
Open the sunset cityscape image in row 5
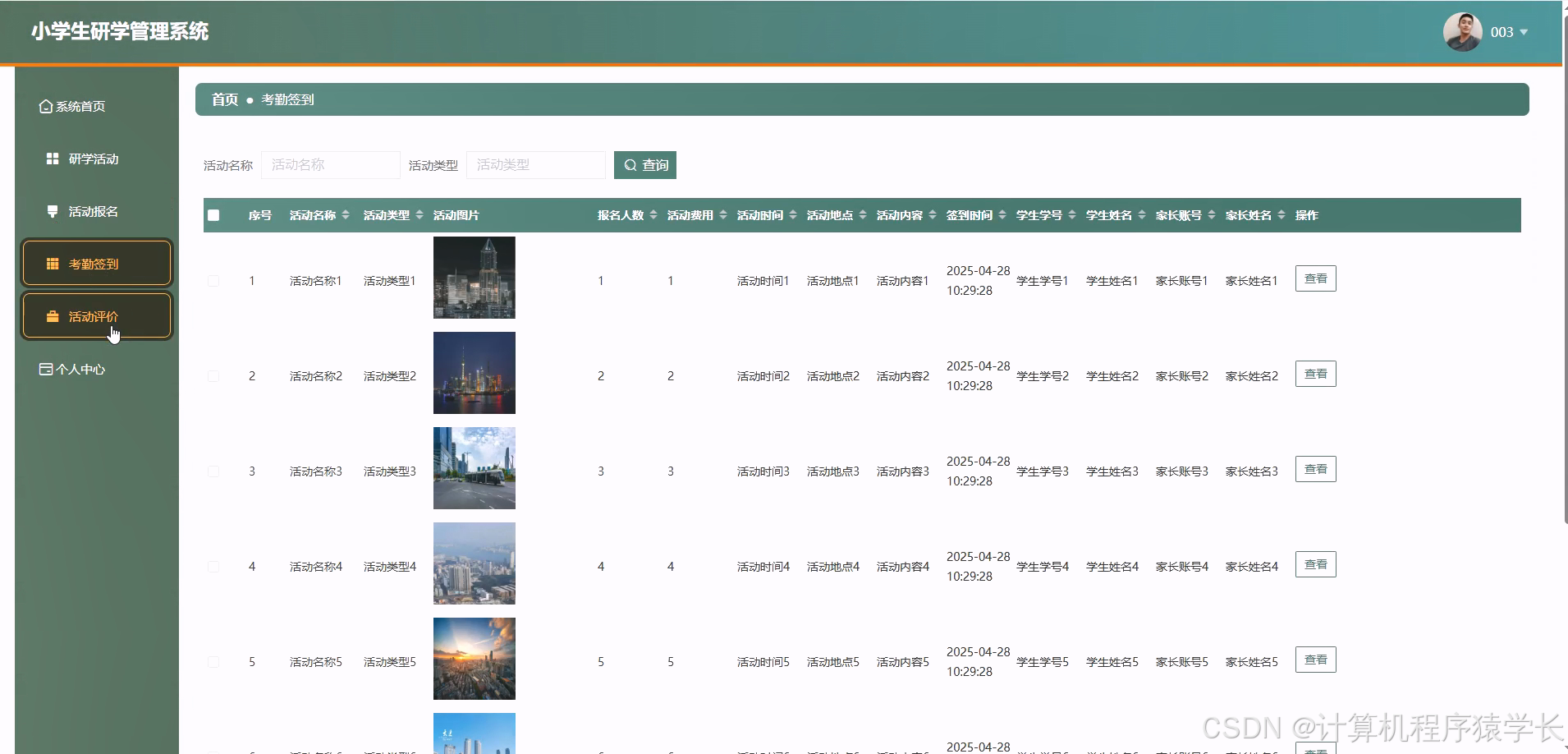[x=475, y=659]
